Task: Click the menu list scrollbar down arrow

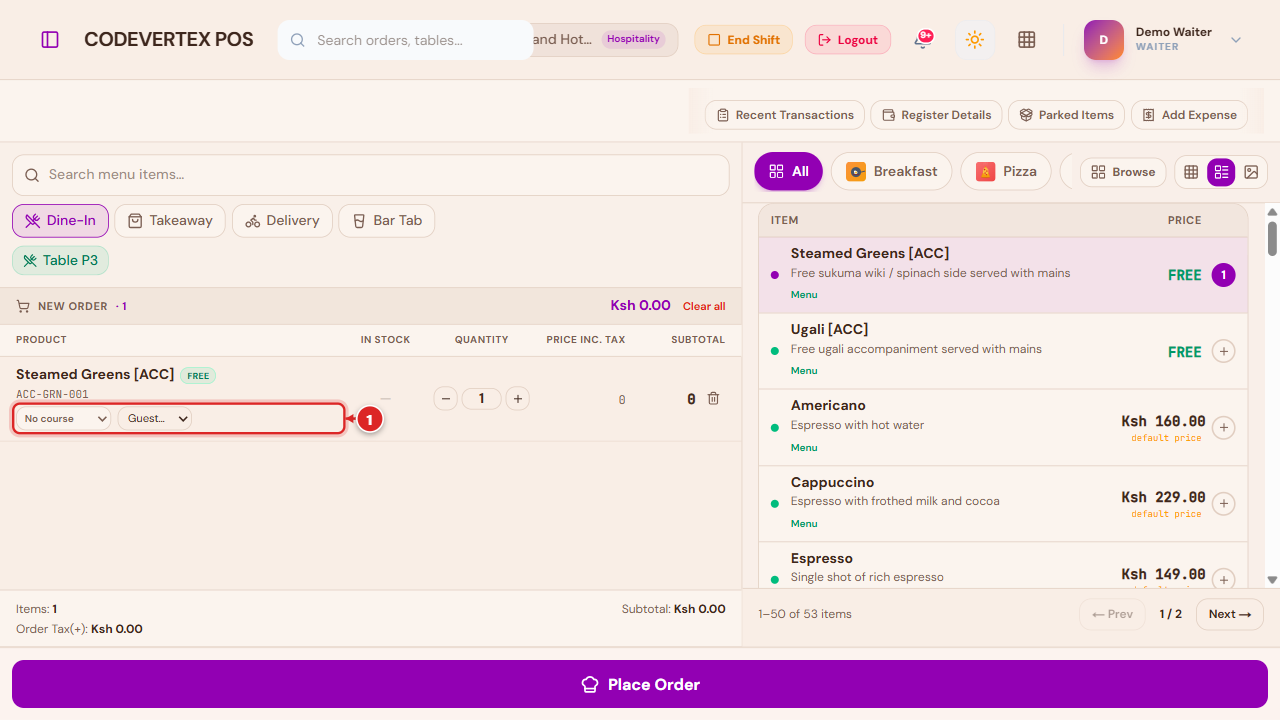Action: point(1272,579)
